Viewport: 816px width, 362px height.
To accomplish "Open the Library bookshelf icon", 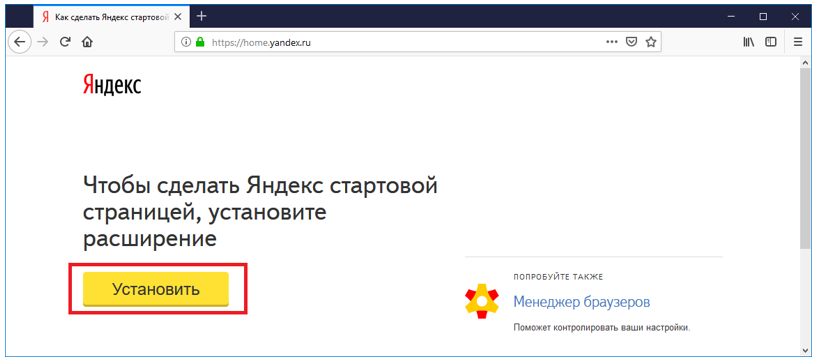I will [748, 43].
